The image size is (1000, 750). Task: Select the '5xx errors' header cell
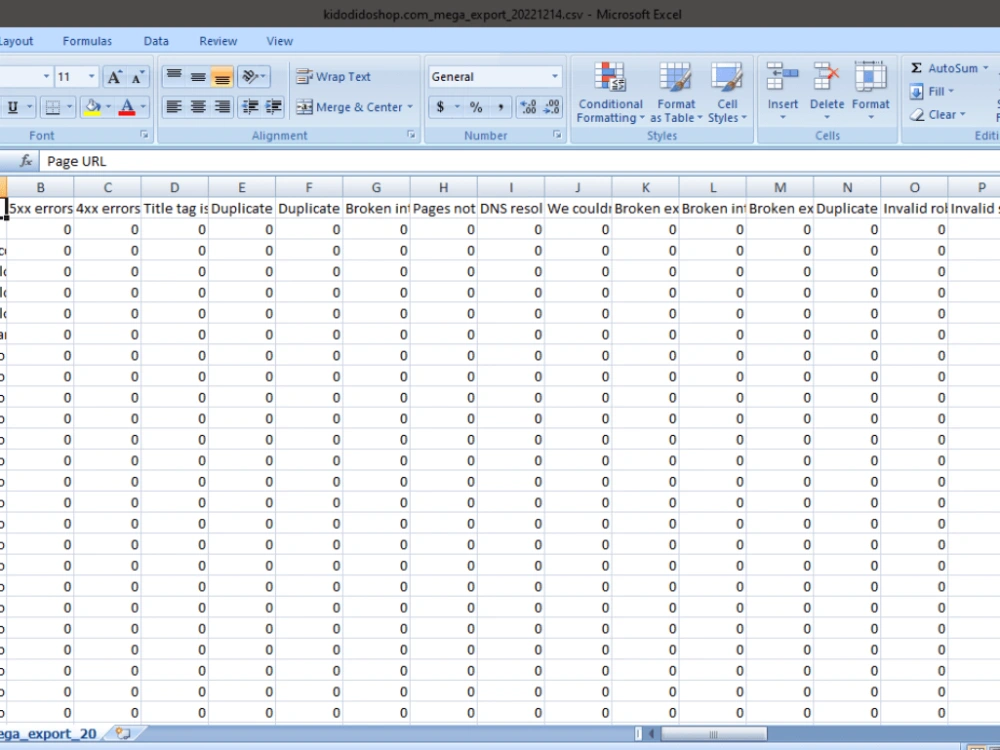[40, 209]
